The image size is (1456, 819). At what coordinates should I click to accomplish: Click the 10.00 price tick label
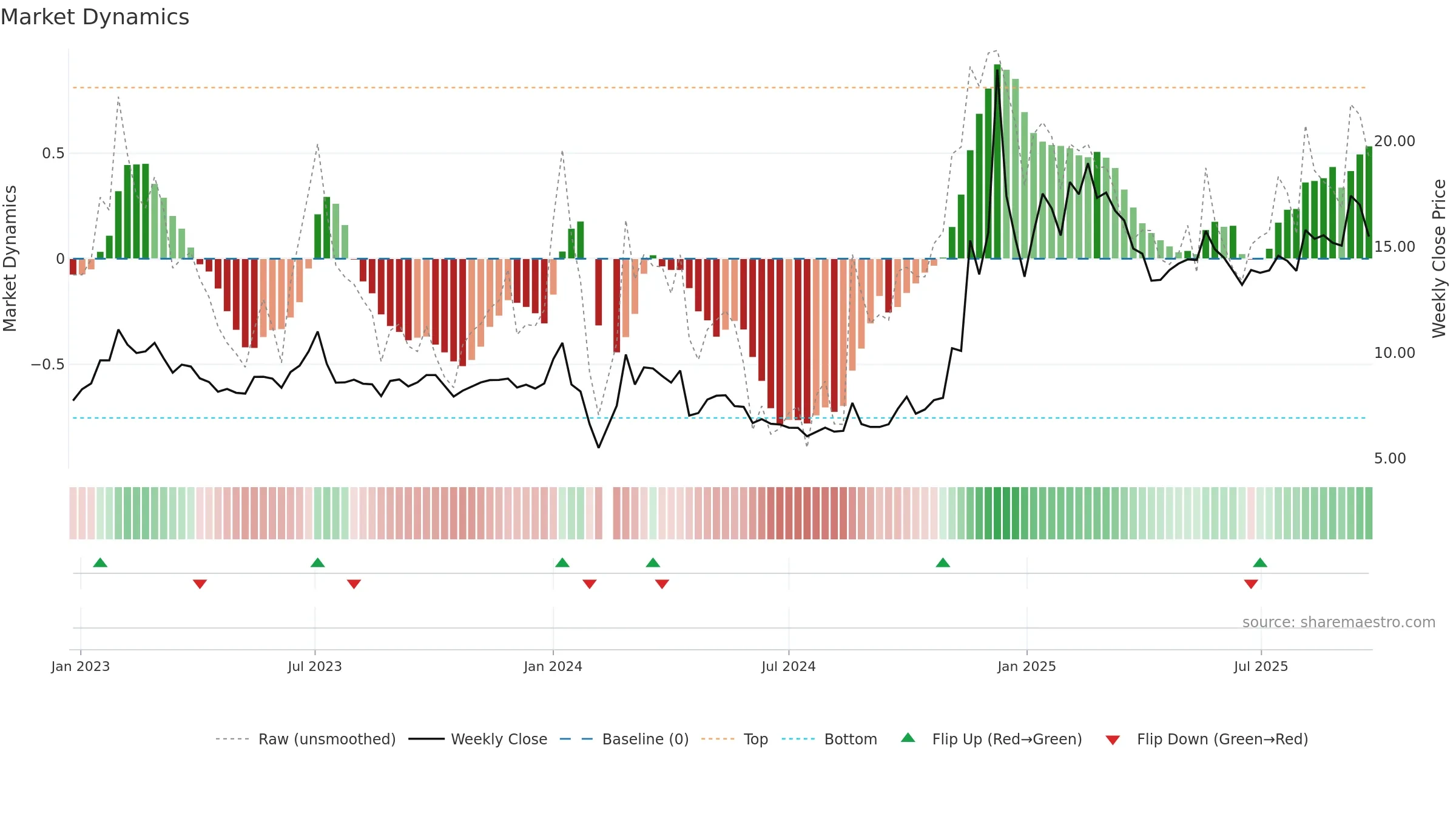(x=1395, y=353)
